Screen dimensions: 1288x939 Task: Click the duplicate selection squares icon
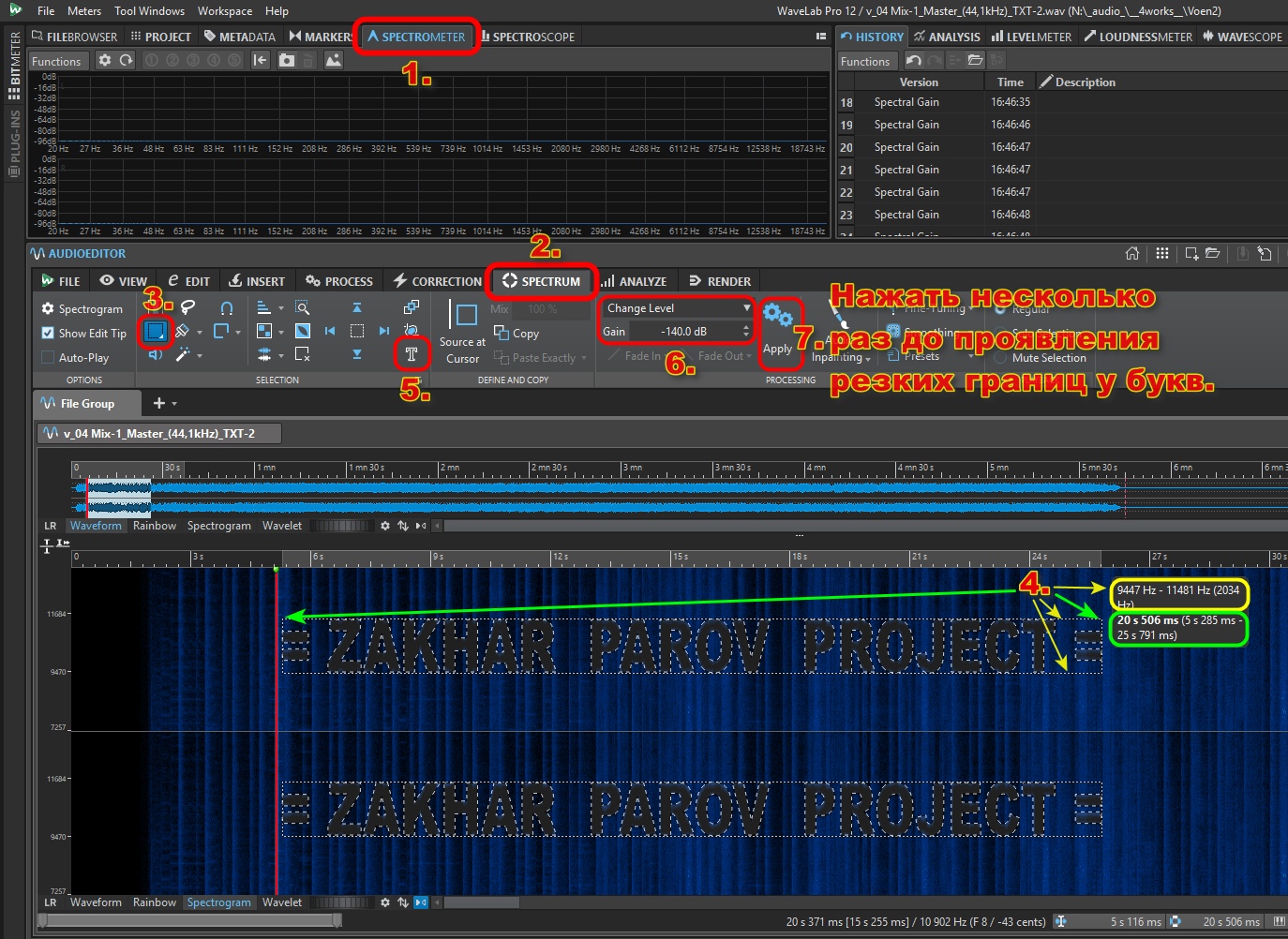point(411,307)
